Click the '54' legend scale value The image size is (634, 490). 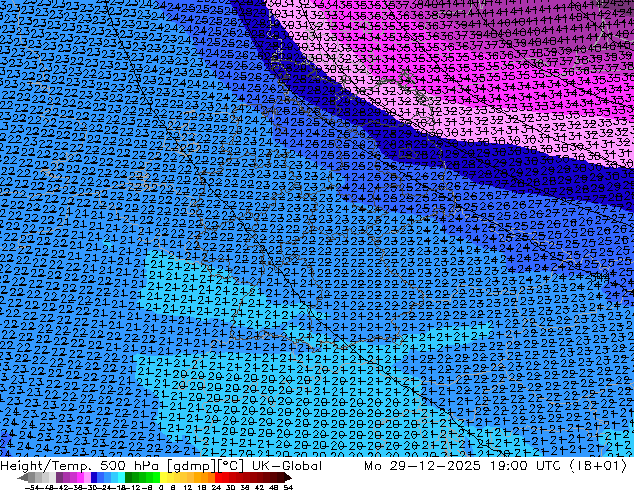tap(288, 487)
